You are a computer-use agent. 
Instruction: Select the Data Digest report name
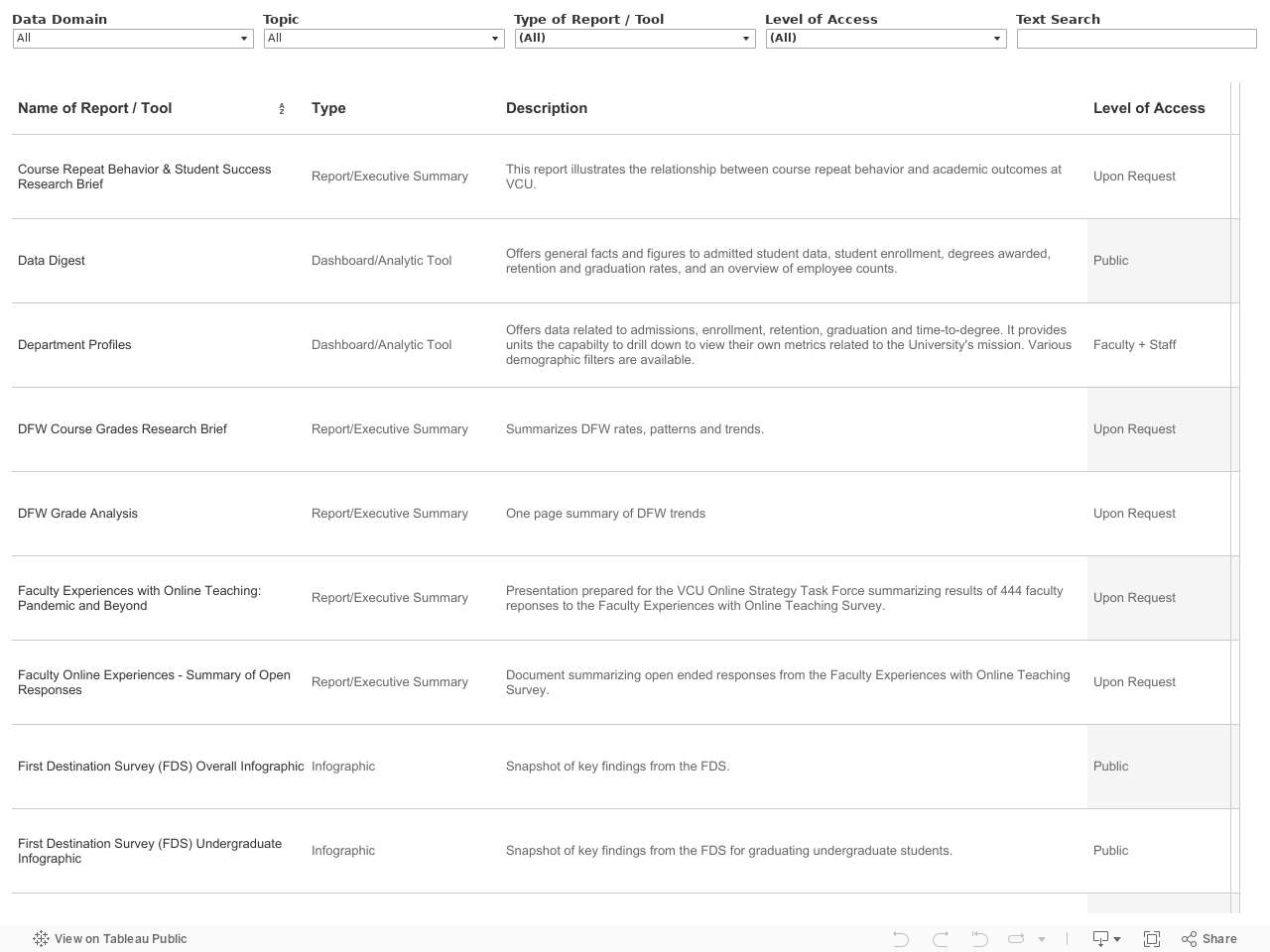(x=52, y=261)
